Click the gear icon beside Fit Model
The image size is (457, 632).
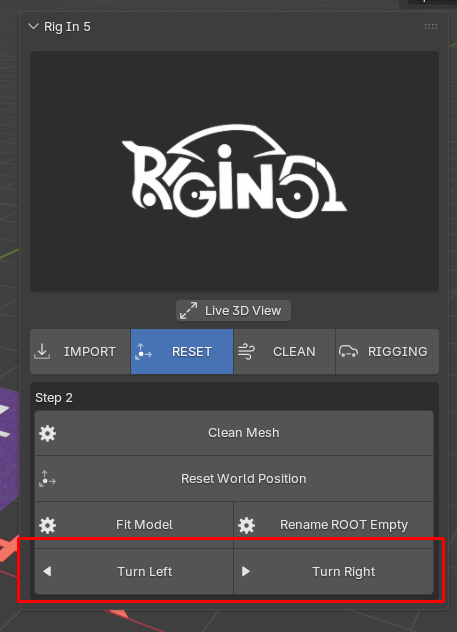tap(48, 525)
